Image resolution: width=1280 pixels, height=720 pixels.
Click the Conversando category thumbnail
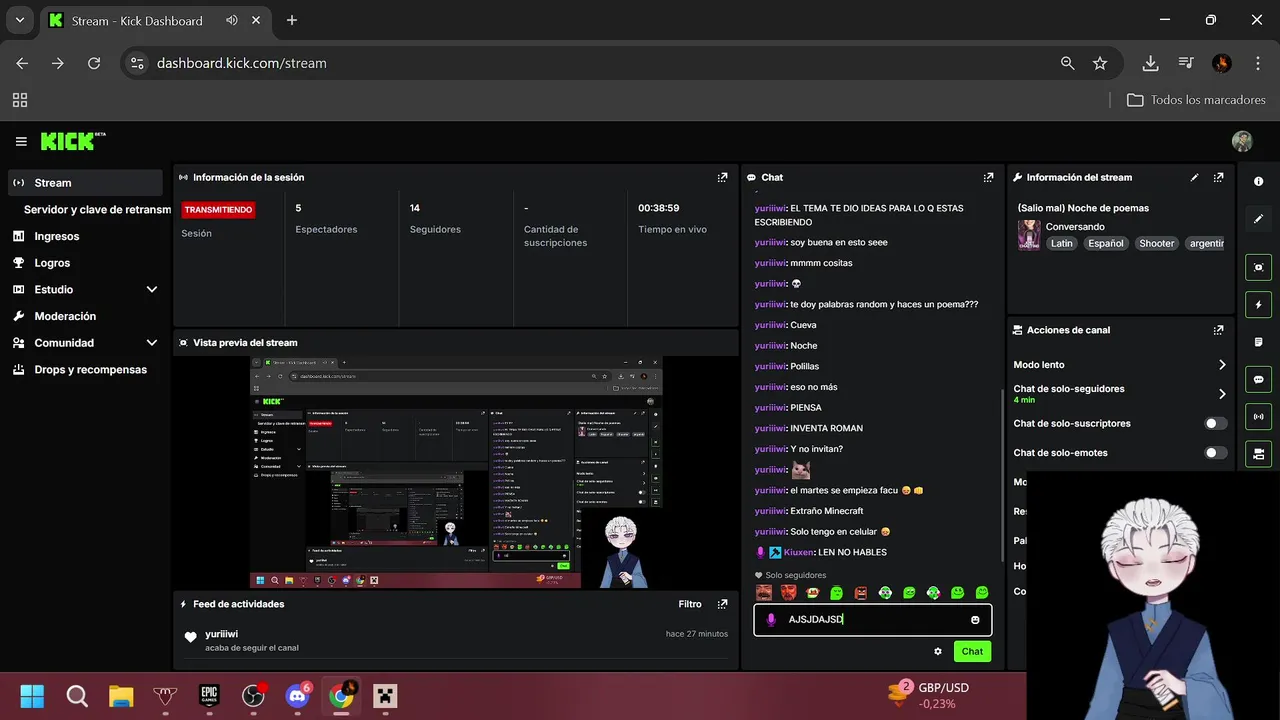pyautogui.click(x=1029, y=235)
